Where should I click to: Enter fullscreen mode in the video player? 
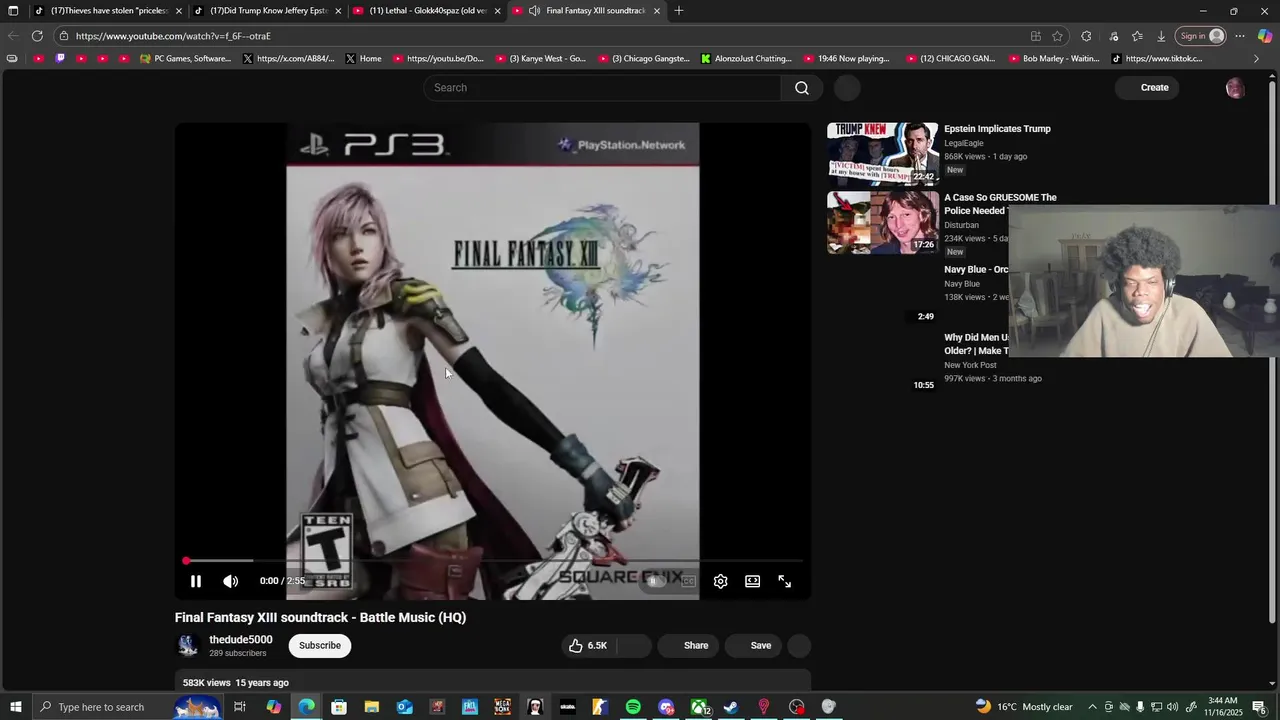click(x=785, y=581)
